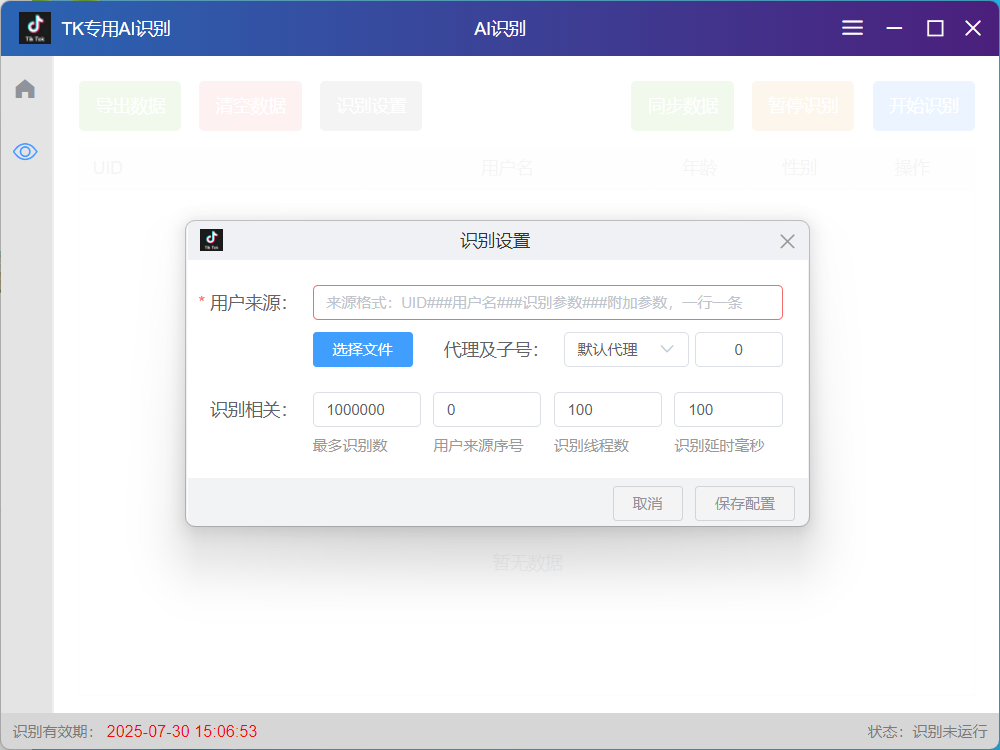Click the 操作 column header
The image size is (1000, 750).
[912, 168]
